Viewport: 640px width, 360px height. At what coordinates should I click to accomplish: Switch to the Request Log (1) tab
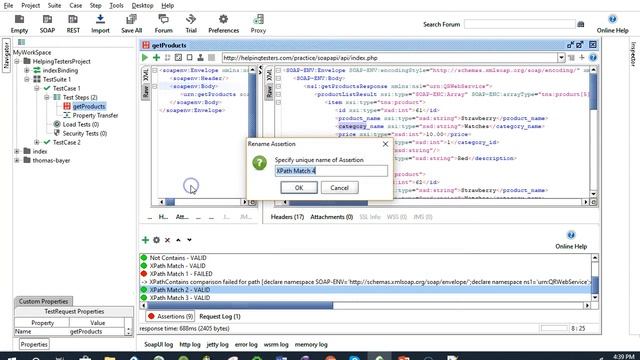pos(220,316)
